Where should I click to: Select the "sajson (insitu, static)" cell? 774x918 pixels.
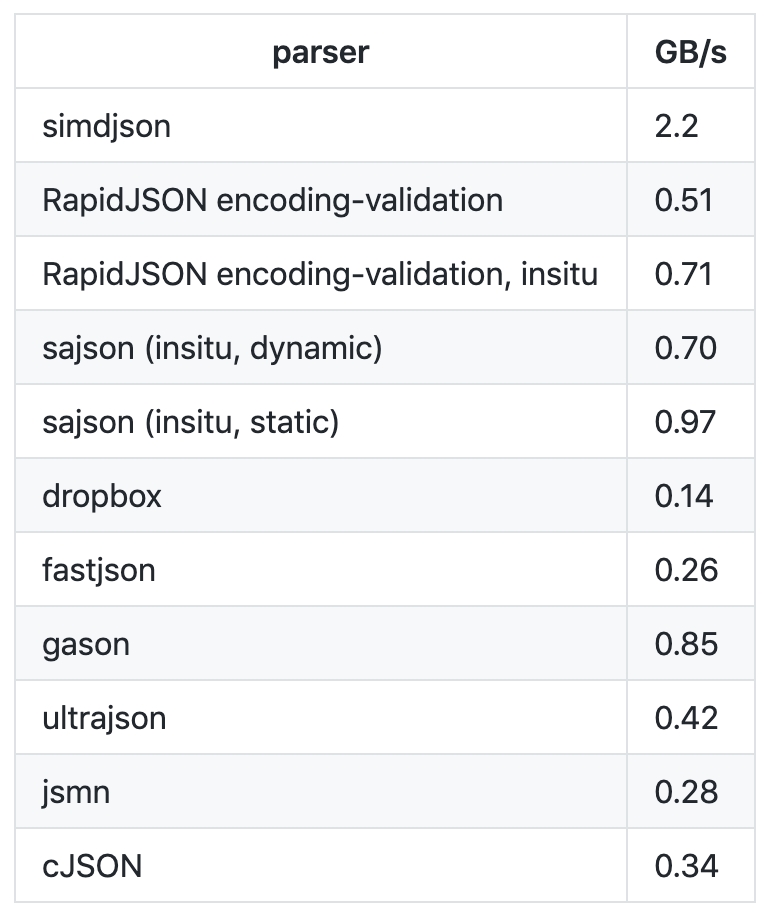[x=191, y=422]
